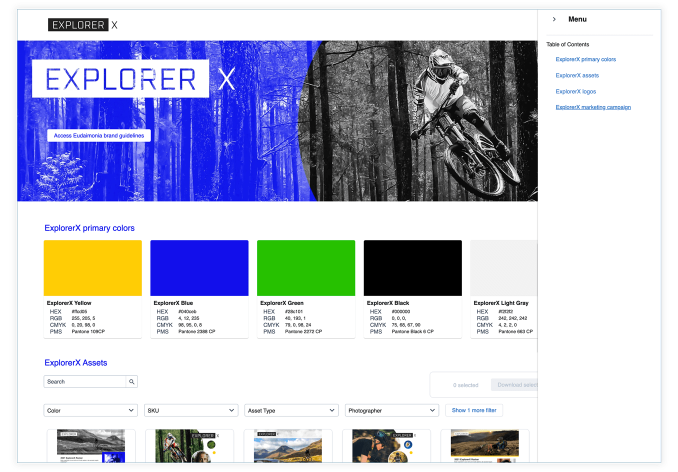Screen dimensions: 678x472
Task: Click into the assets Search field
Action: (84, 382)
